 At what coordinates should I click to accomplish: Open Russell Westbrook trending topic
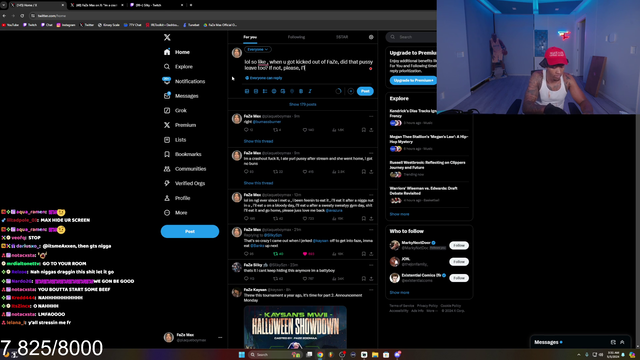pyautogui.click(x=429, y=169)
